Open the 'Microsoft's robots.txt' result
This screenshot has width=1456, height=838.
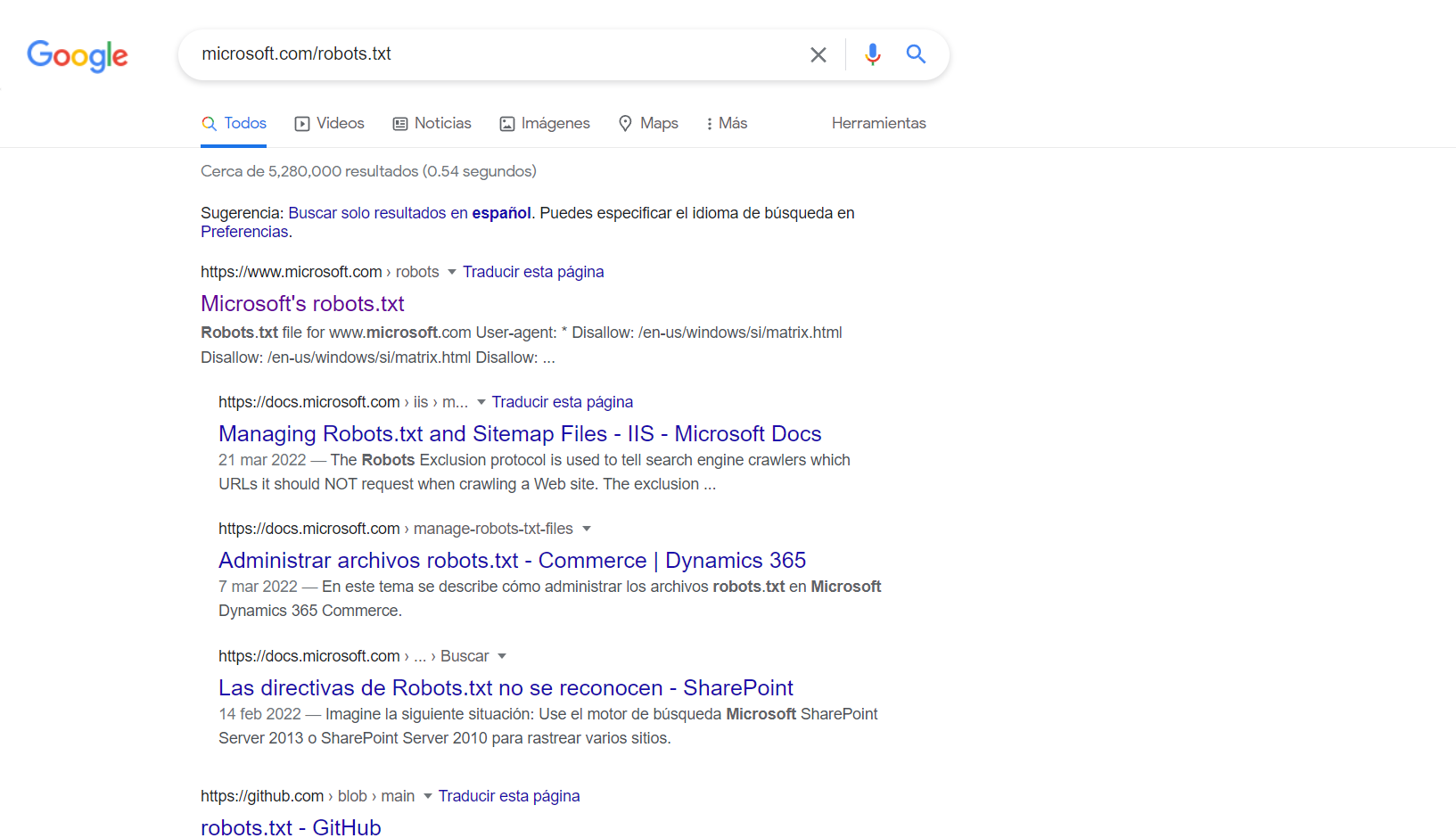[x=302, y=304]
